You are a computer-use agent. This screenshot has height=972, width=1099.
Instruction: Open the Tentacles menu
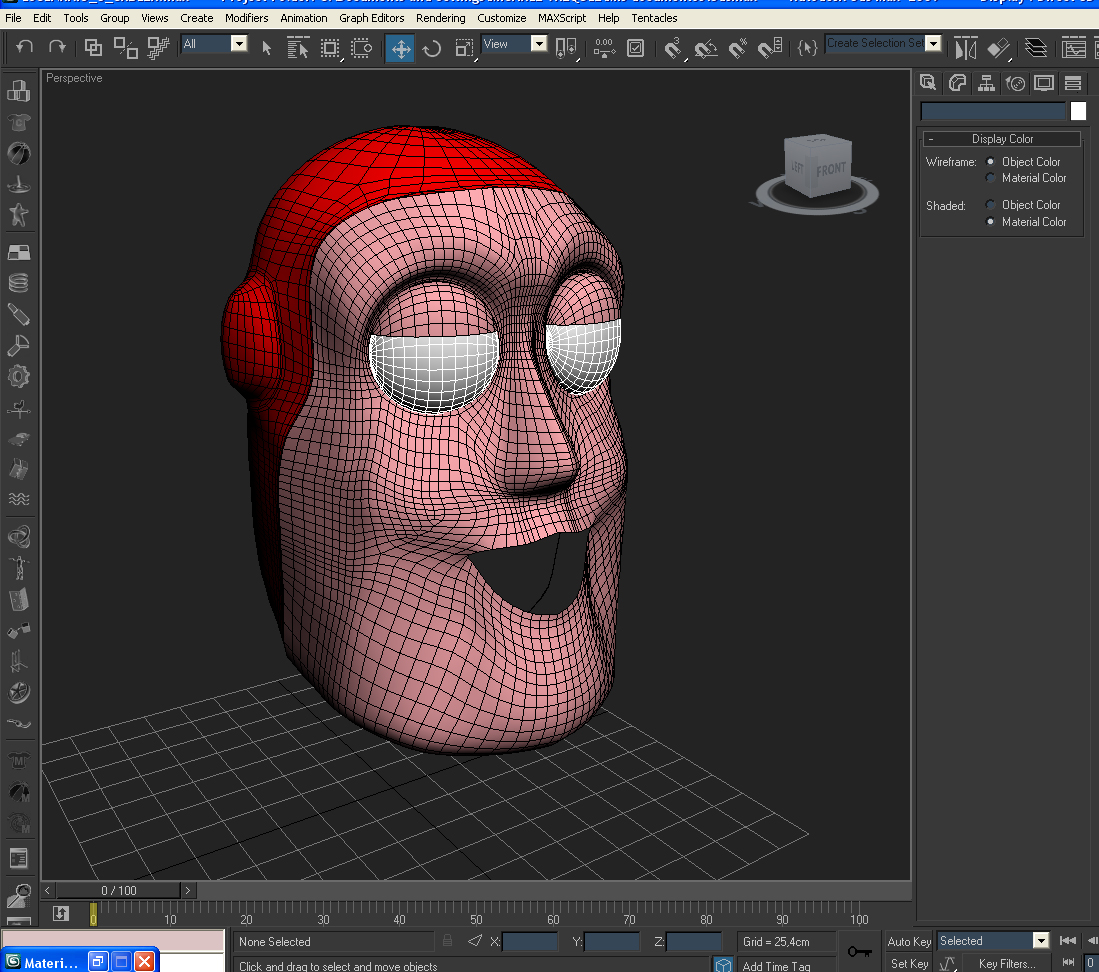654,18
